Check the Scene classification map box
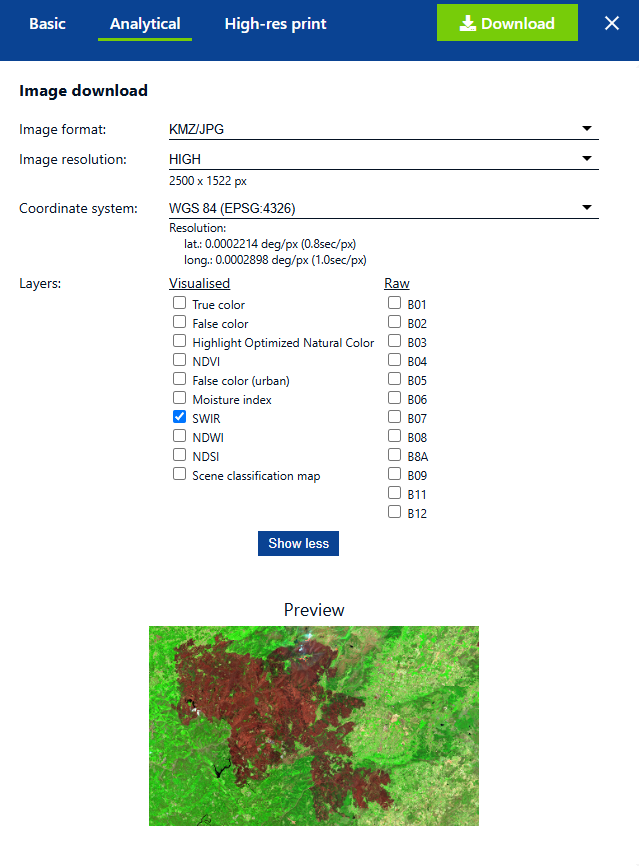Viewport: 639px width, 866px height. pos(180,474)
